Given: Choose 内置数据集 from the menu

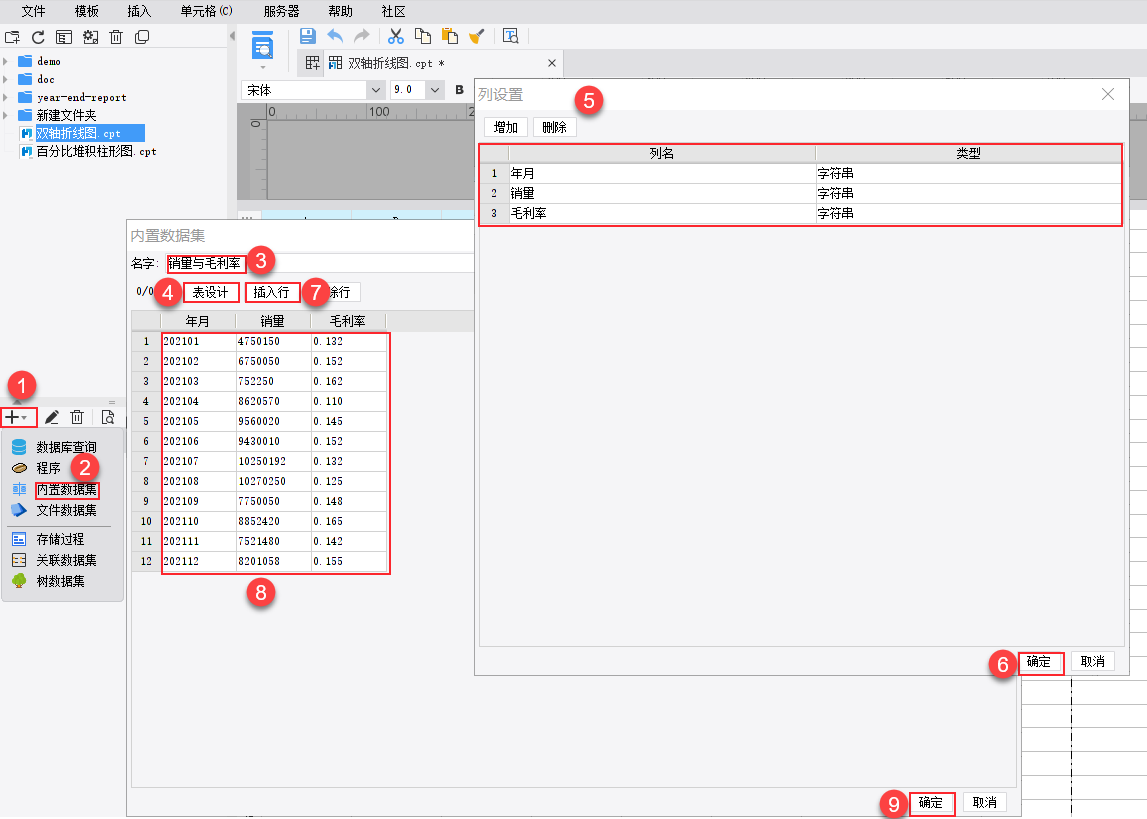Looking at the screenshot, I should pos(67,489).
